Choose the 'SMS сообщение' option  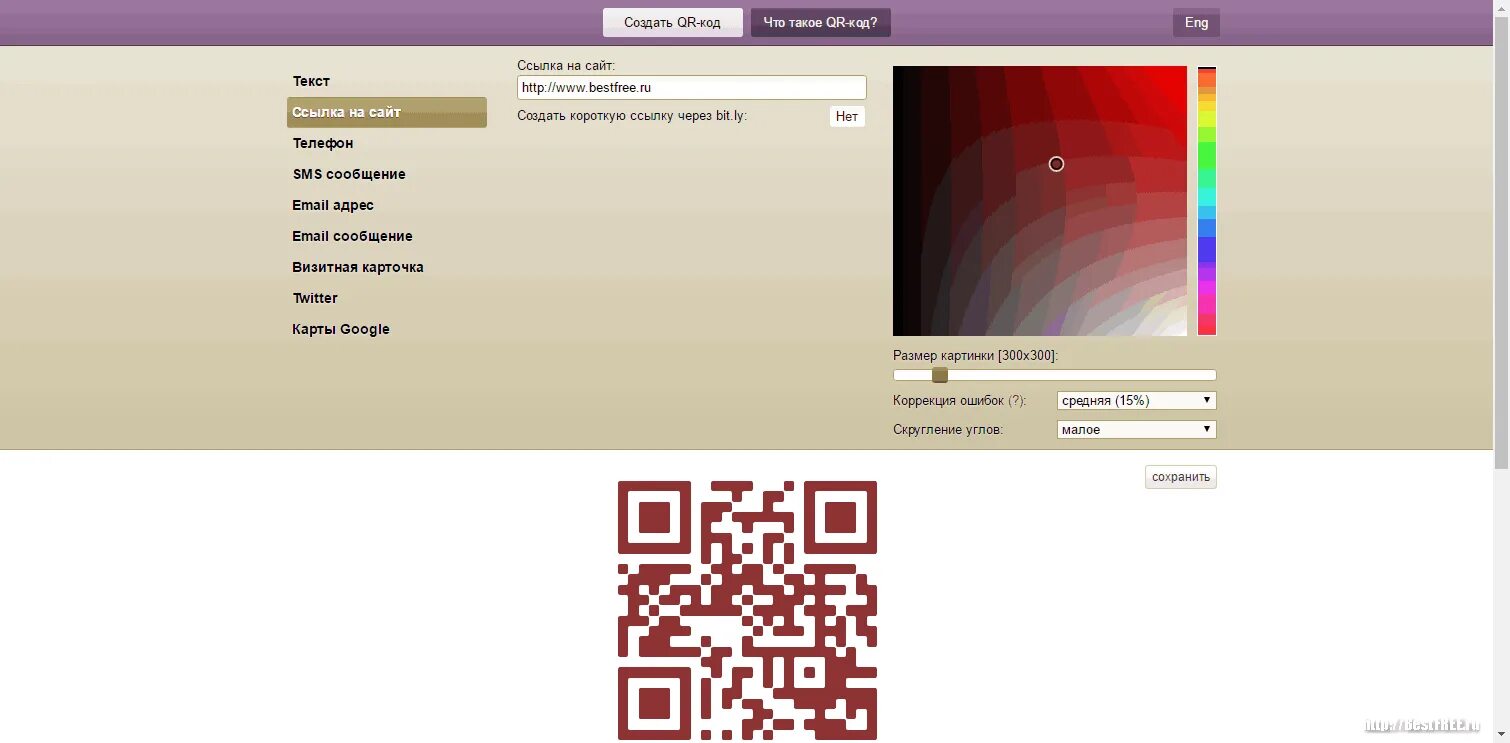[349, 174]
